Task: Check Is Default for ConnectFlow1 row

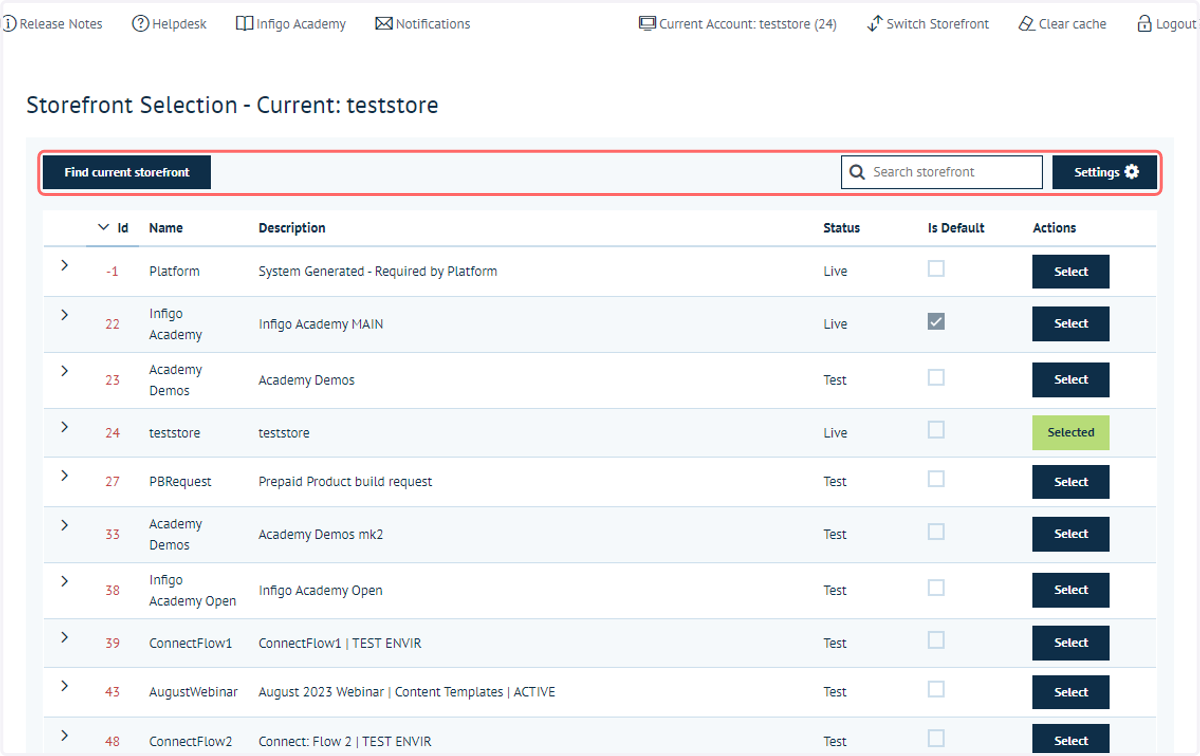Action: [x=936, y=640]
